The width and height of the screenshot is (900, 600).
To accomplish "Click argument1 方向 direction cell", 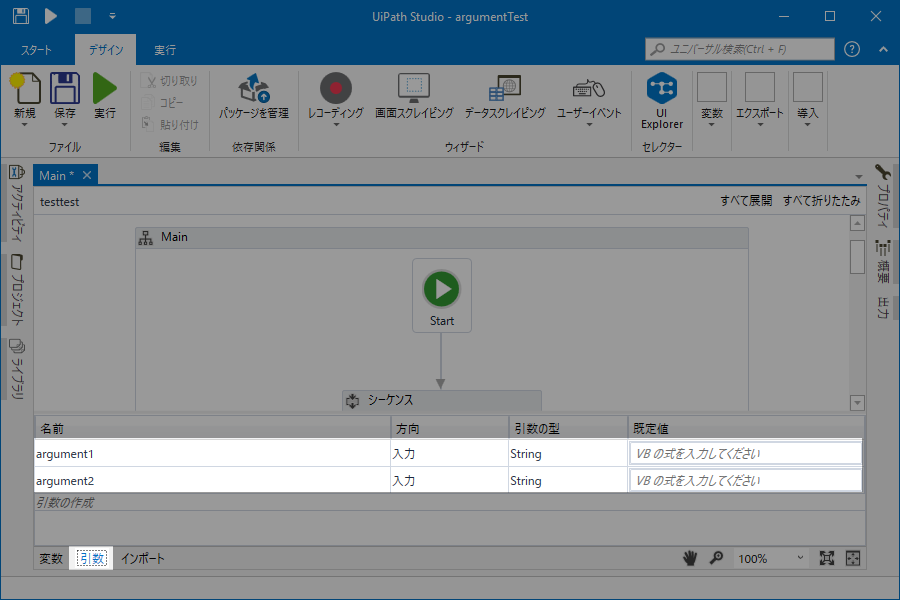I will click(x=449, y=454).
